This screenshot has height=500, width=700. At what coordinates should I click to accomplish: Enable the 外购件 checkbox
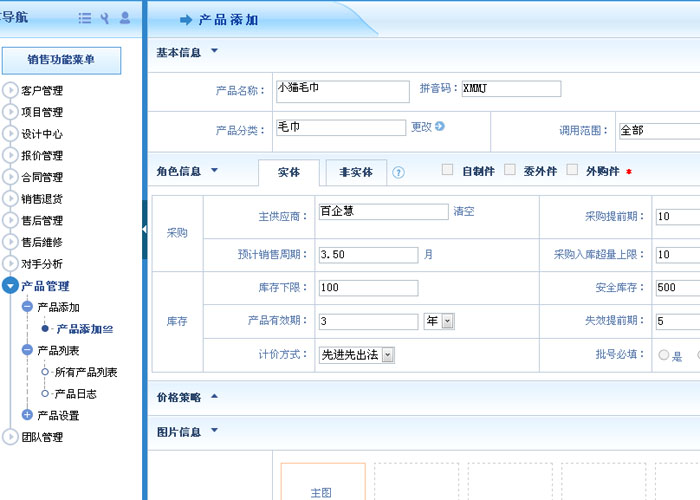(x=572, y=170)
